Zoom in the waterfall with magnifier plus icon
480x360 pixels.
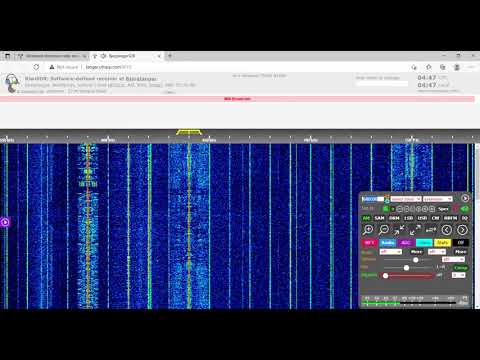368,229
